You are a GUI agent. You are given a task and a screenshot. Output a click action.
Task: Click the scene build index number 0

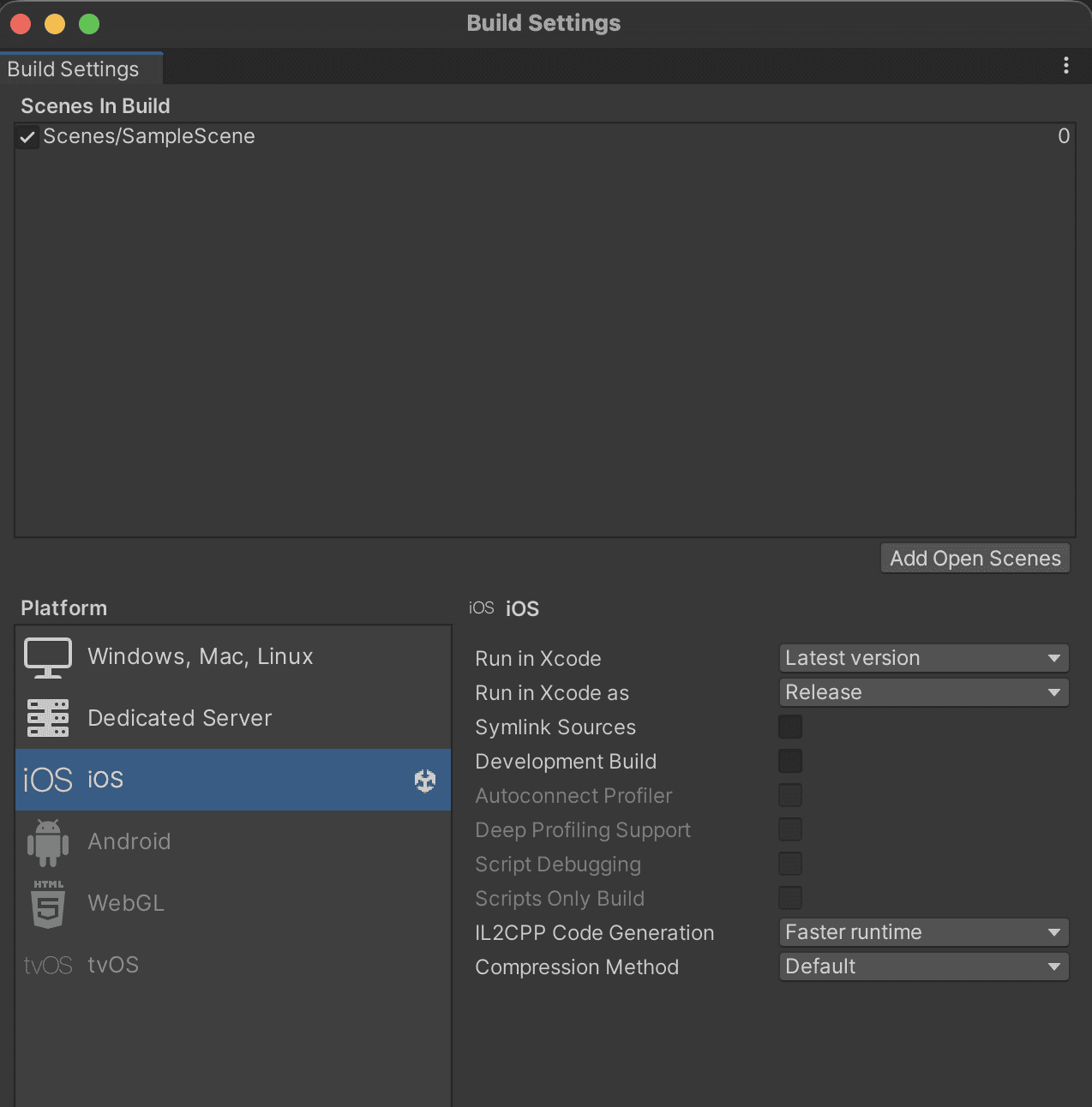pos(1063,136)
